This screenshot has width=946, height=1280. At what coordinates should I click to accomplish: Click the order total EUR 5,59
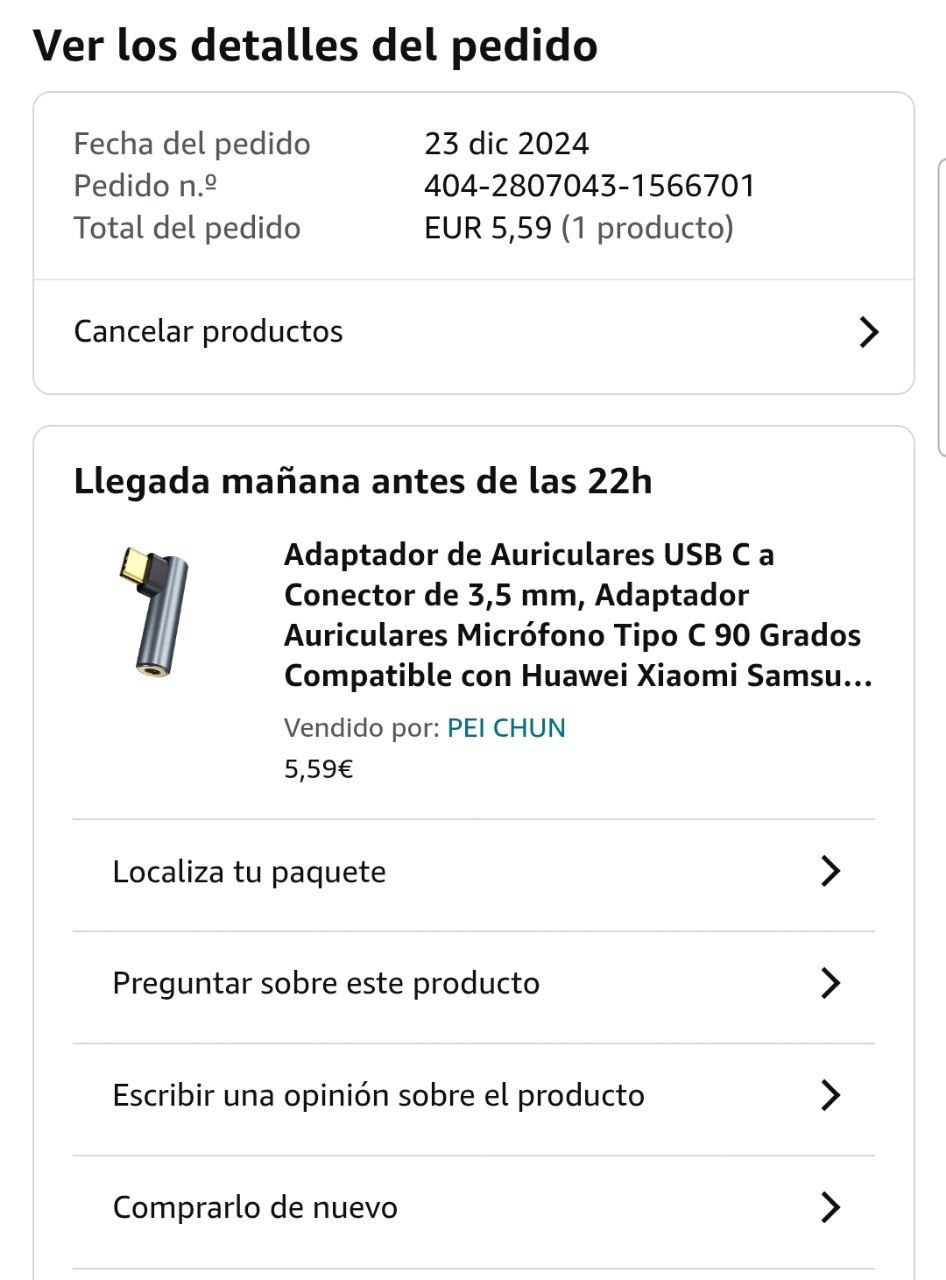(488, 228)
